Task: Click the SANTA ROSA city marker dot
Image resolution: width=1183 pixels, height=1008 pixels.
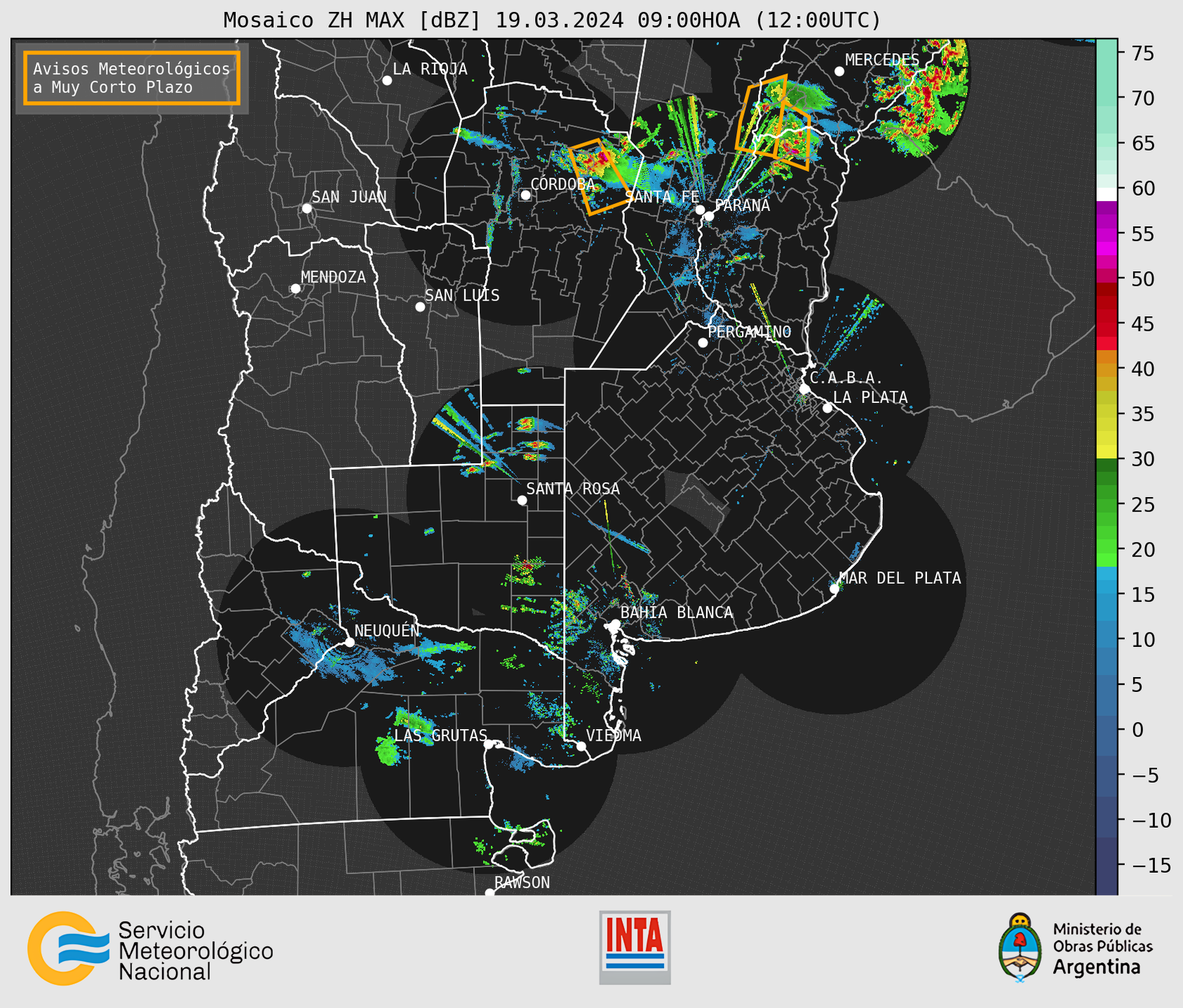Action: tap(522, 500)
